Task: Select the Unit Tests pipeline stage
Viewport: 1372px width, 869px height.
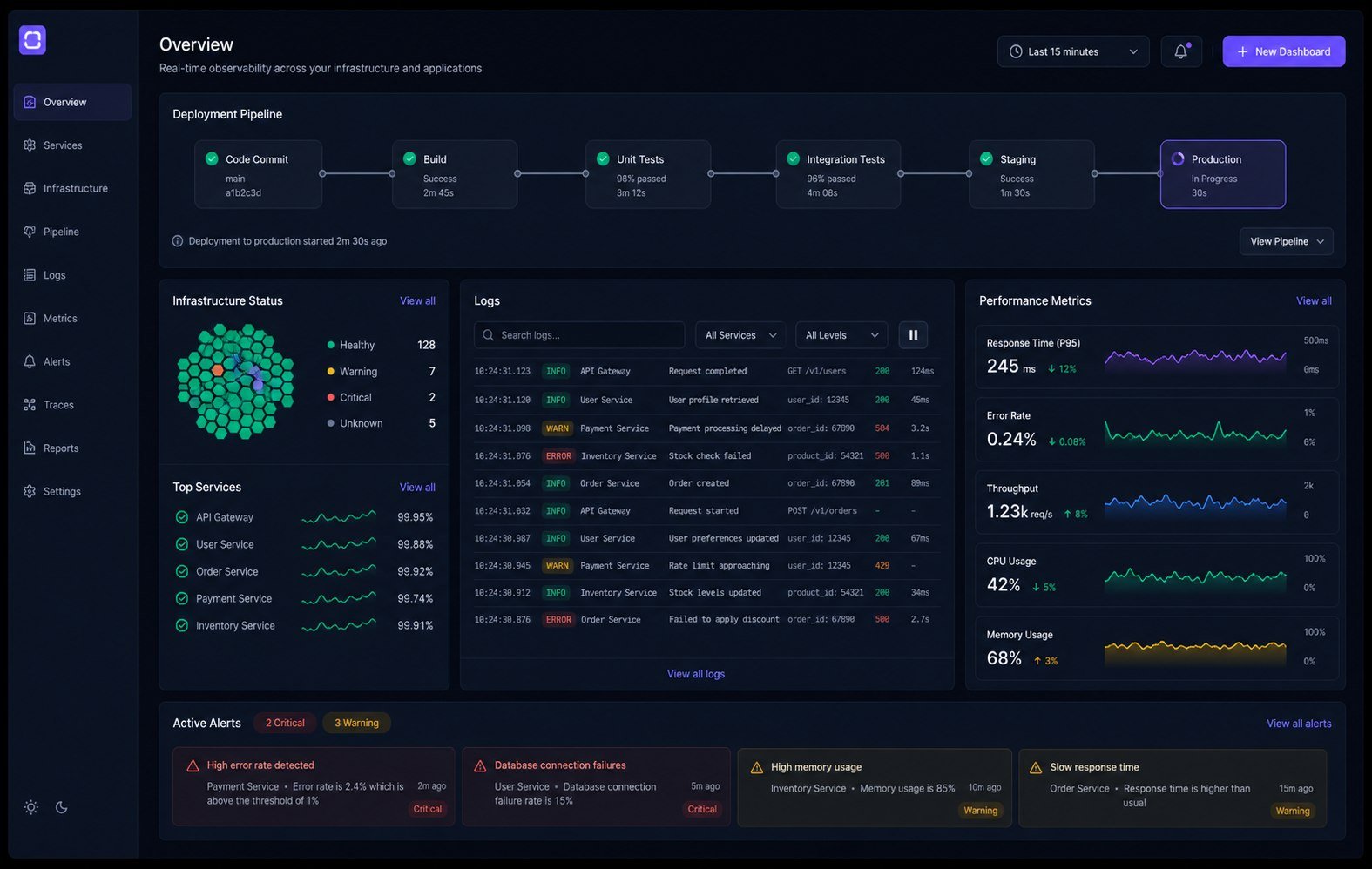Action: pyautogui.click(x=648, y=174)
